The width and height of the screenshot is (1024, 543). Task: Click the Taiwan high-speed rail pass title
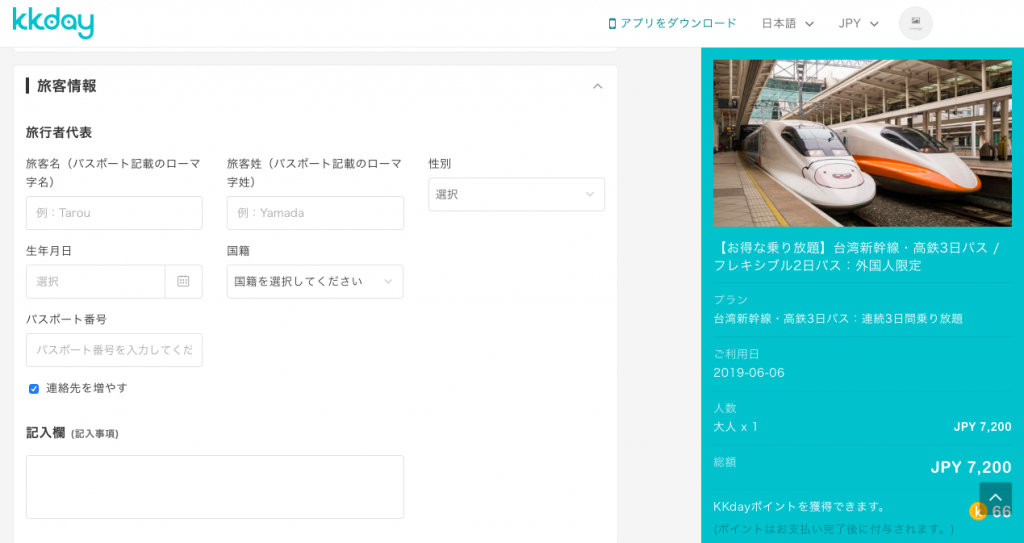coord(857,256)
